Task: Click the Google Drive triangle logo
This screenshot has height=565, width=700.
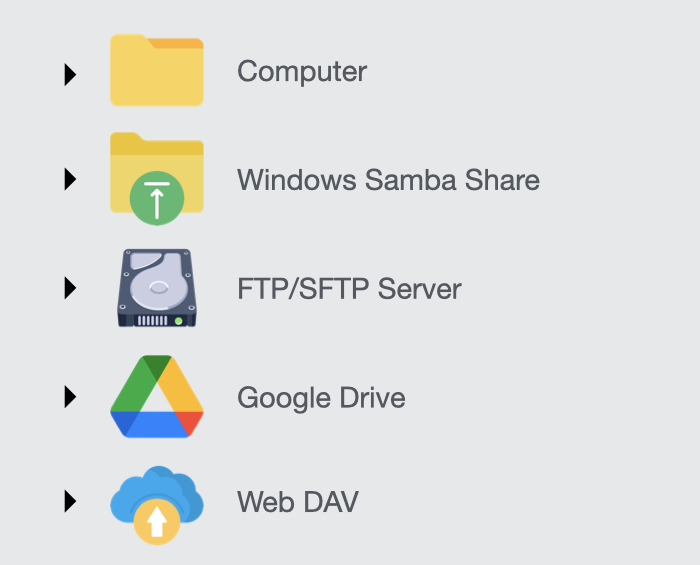Action: (157, 396)
